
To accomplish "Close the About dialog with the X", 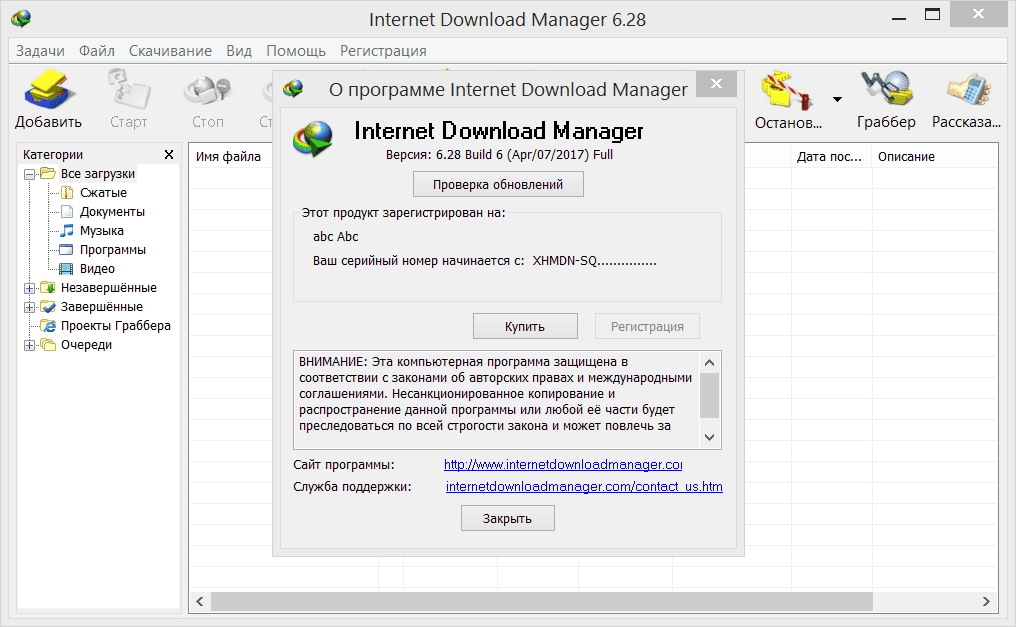I will point(716,84).
